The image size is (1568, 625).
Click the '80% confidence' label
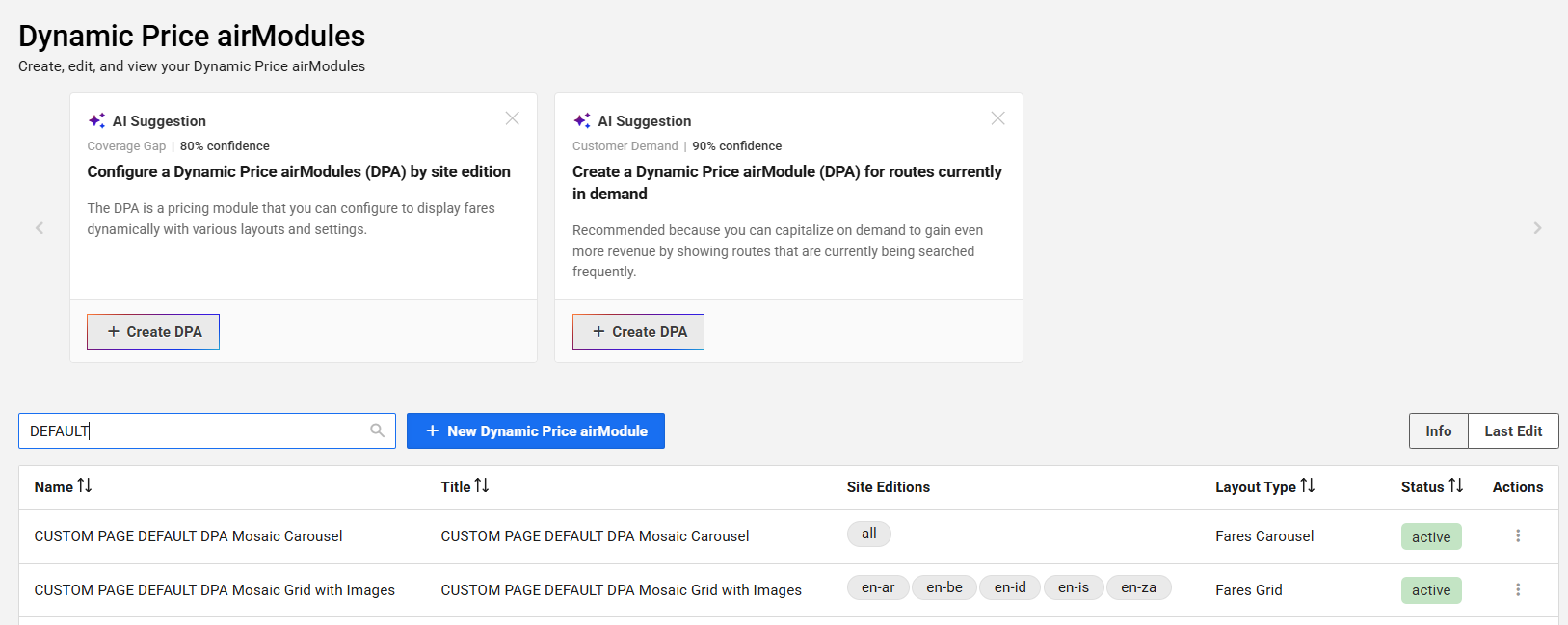click(225, 146)
